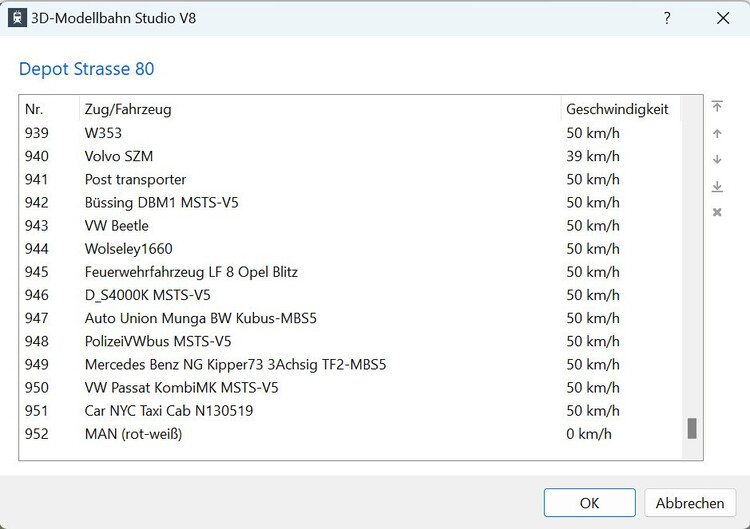Click the Geschwindigkeit column header
The image size is (750, 529).
point(617,109)
